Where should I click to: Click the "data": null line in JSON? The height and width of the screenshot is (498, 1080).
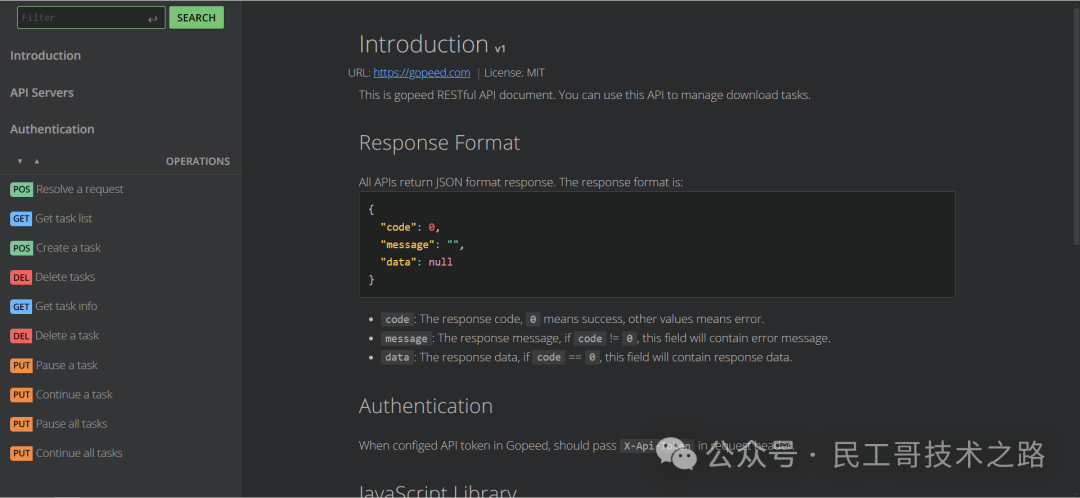click(416, 262)
